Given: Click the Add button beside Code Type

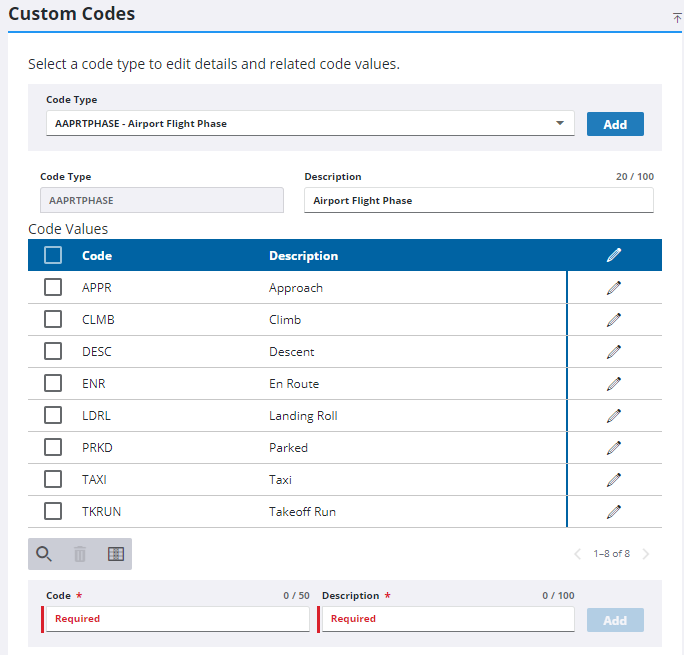Looking at the screenshot, I should 615,124.
